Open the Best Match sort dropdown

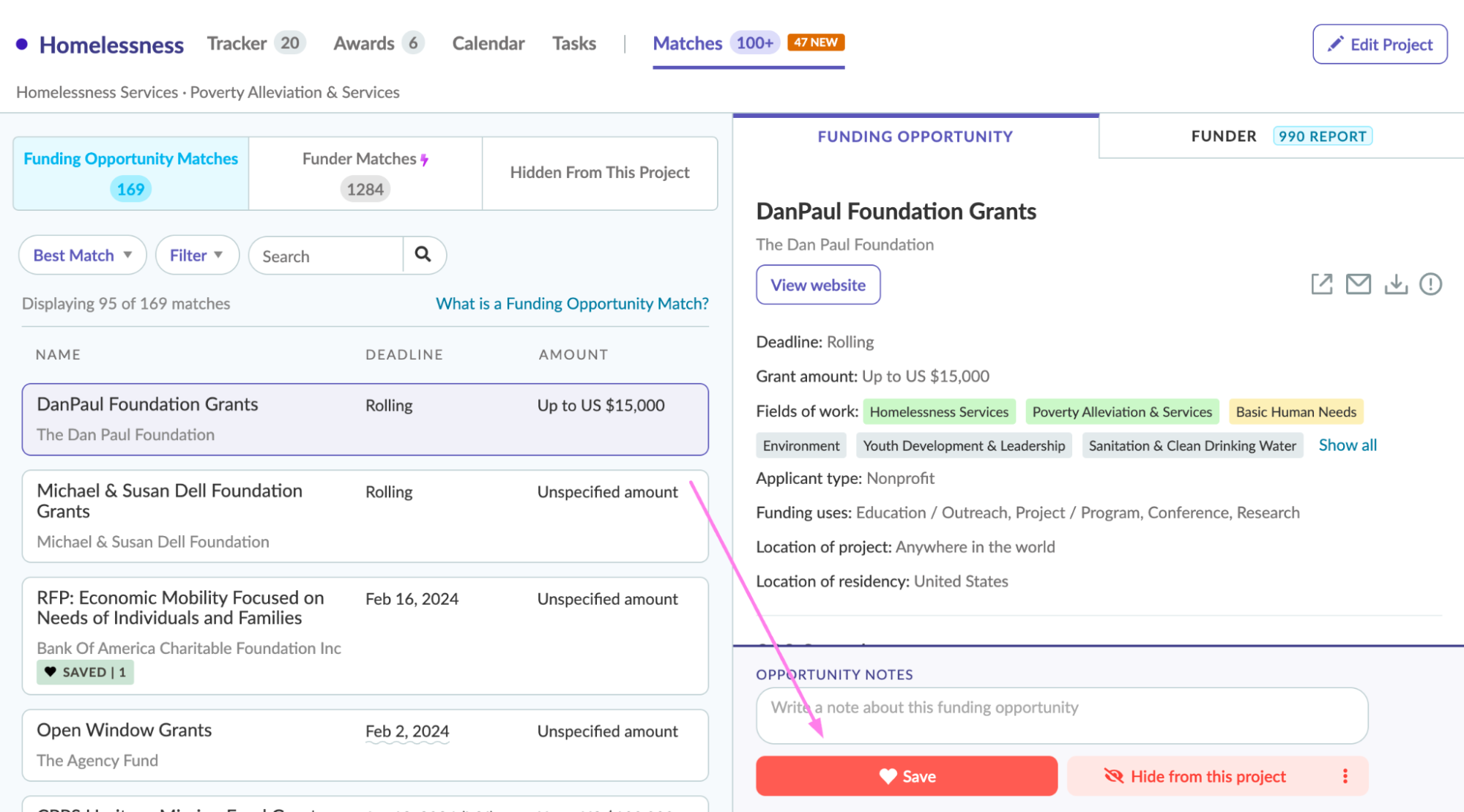82,256
